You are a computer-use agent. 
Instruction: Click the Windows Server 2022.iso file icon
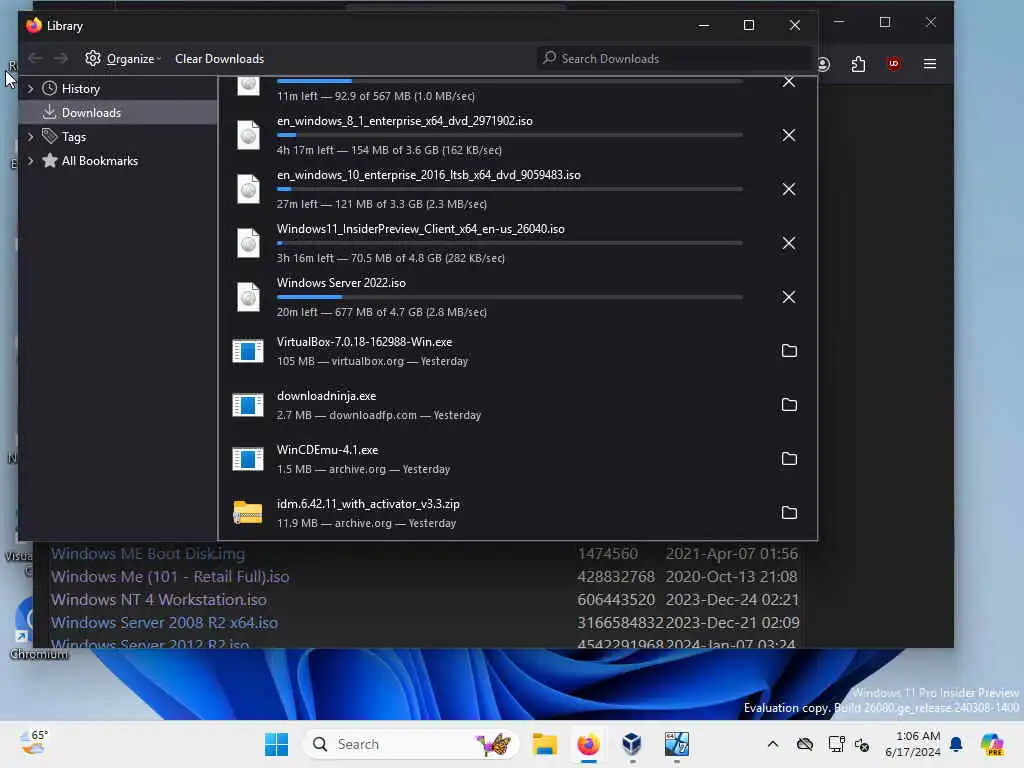248,297
